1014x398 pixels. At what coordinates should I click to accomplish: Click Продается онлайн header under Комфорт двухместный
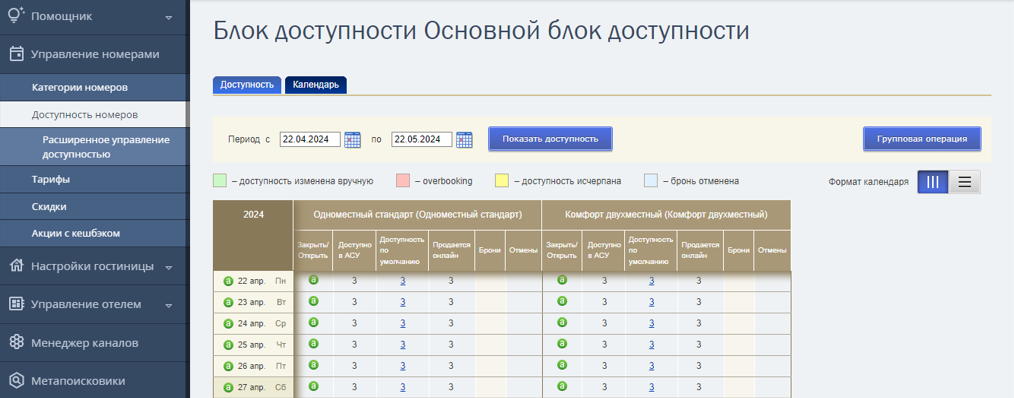click(x=699, y=250)
